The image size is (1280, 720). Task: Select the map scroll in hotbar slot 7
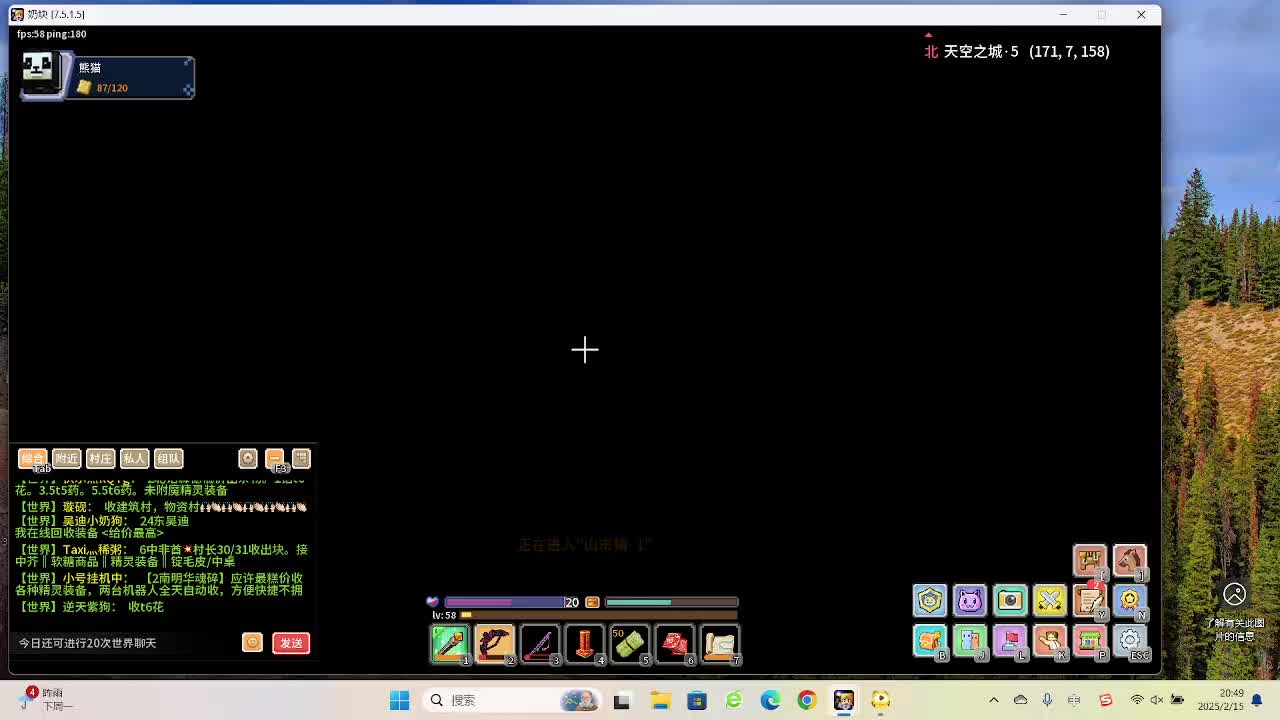(x=719, y=644)
